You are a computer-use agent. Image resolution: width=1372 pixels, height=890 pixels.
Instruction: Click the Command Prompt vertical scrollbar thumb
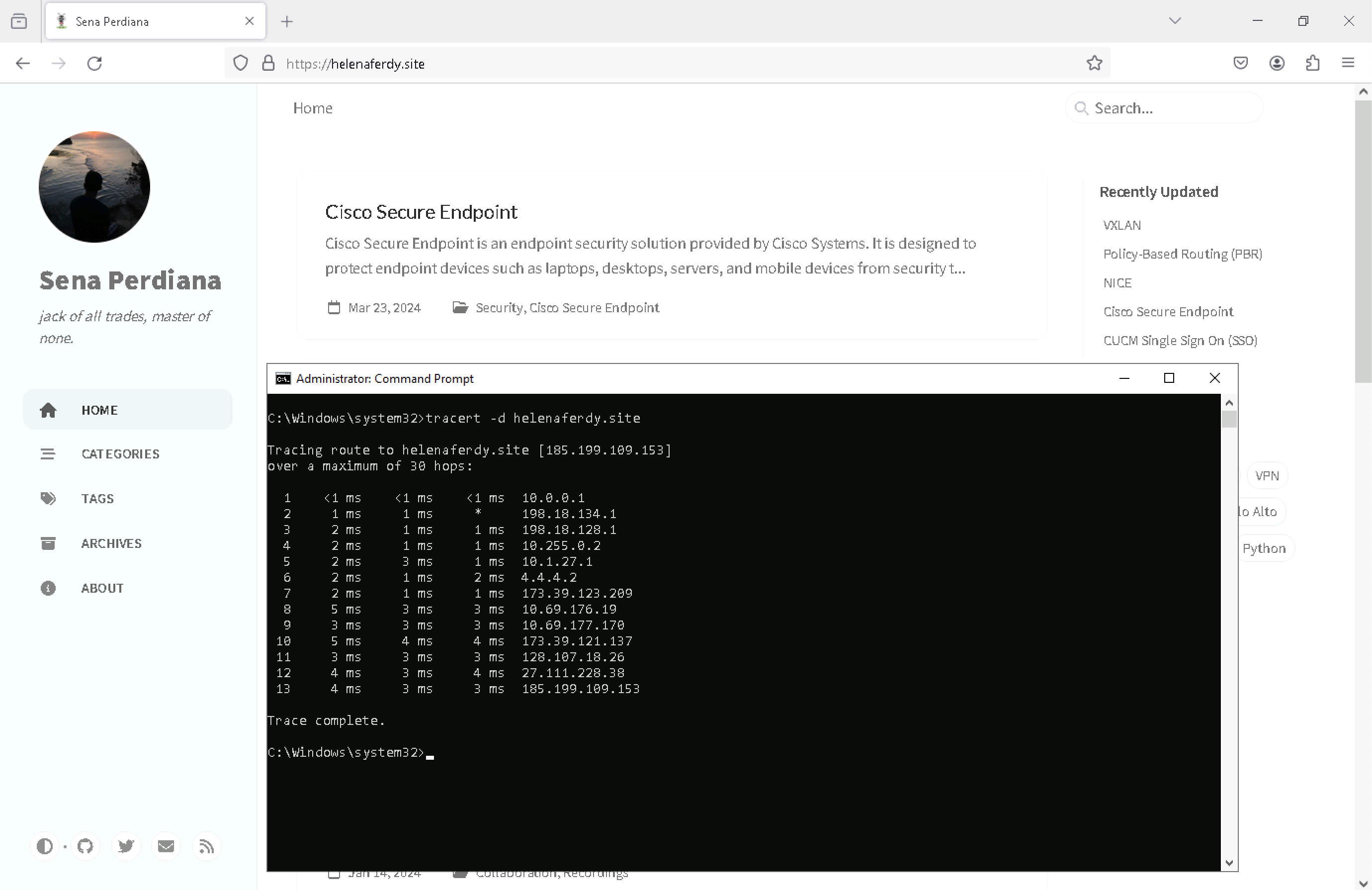pos(1229,419)
